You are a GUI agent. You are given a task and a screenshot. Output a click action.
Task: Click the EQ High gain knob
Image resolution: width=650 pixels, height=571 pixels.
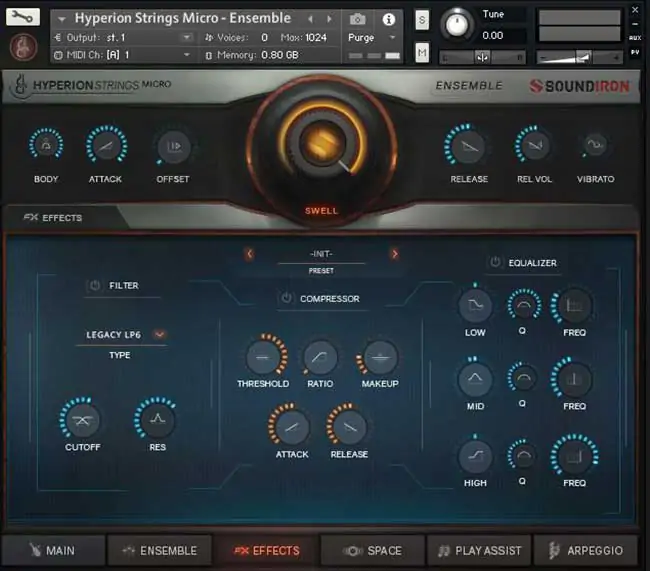(475, 456)
